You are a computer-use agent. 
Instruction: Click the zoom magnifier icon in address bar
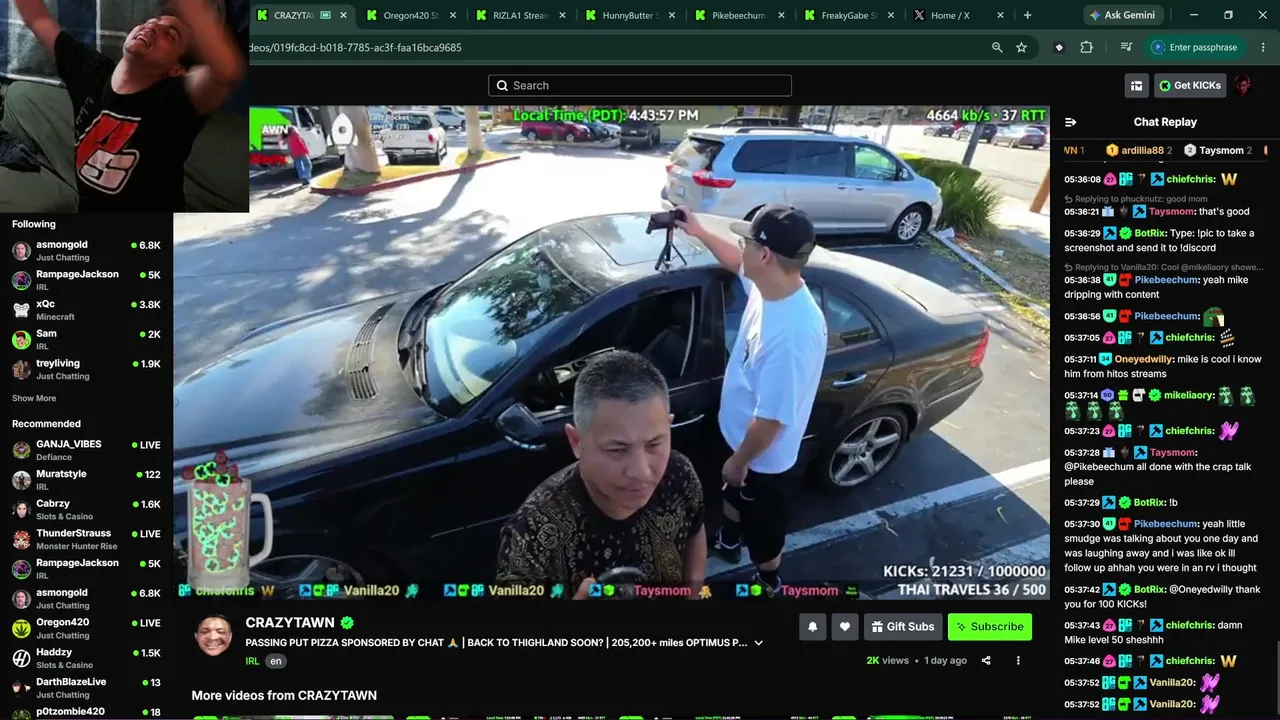[x=997, y=47]
